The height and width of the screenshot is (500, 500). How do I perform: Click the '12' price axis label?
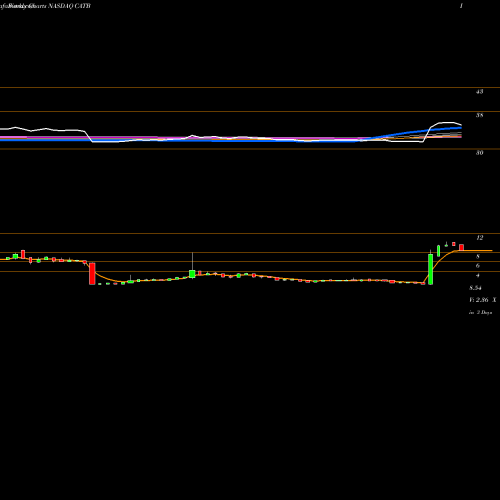tap(479, 238)
